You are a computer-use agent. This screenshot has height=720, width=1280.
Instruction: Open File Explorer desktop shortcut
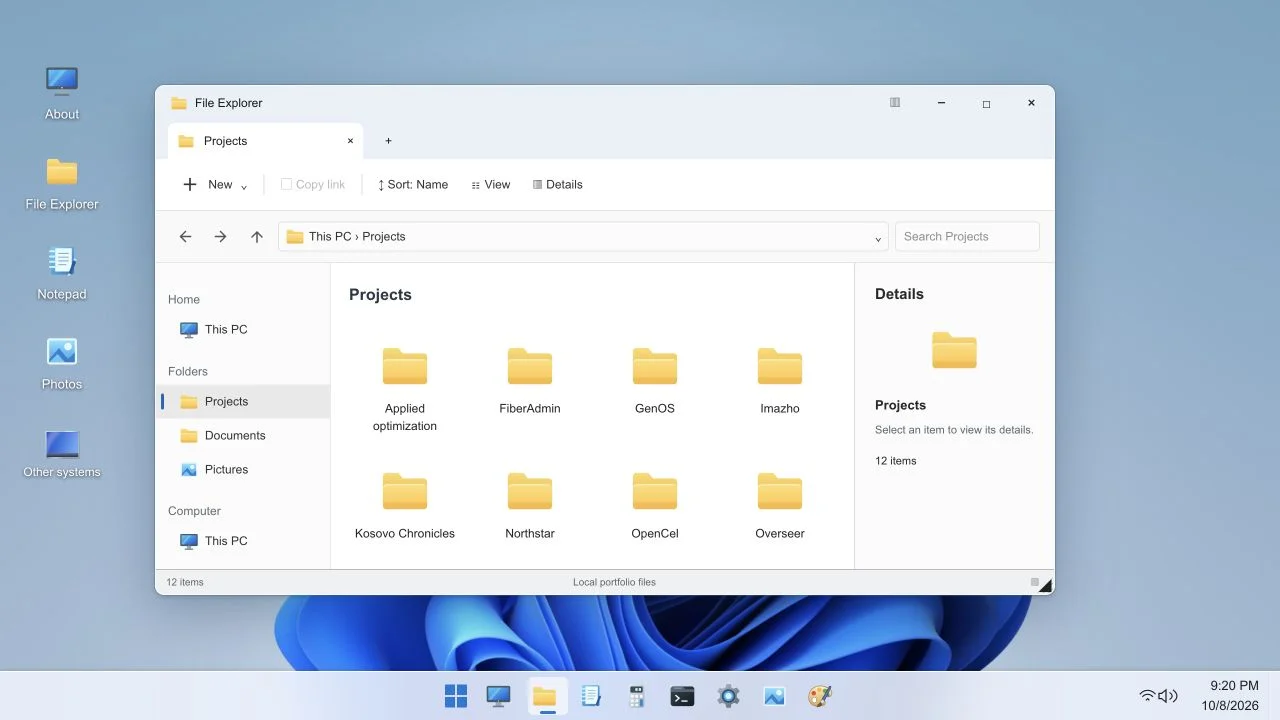62,184
